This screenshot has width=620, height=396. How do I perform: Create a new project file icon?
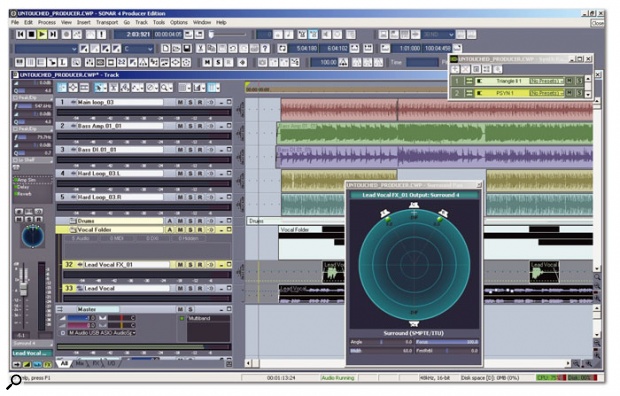pyautogui.click(x=166, y=48)
